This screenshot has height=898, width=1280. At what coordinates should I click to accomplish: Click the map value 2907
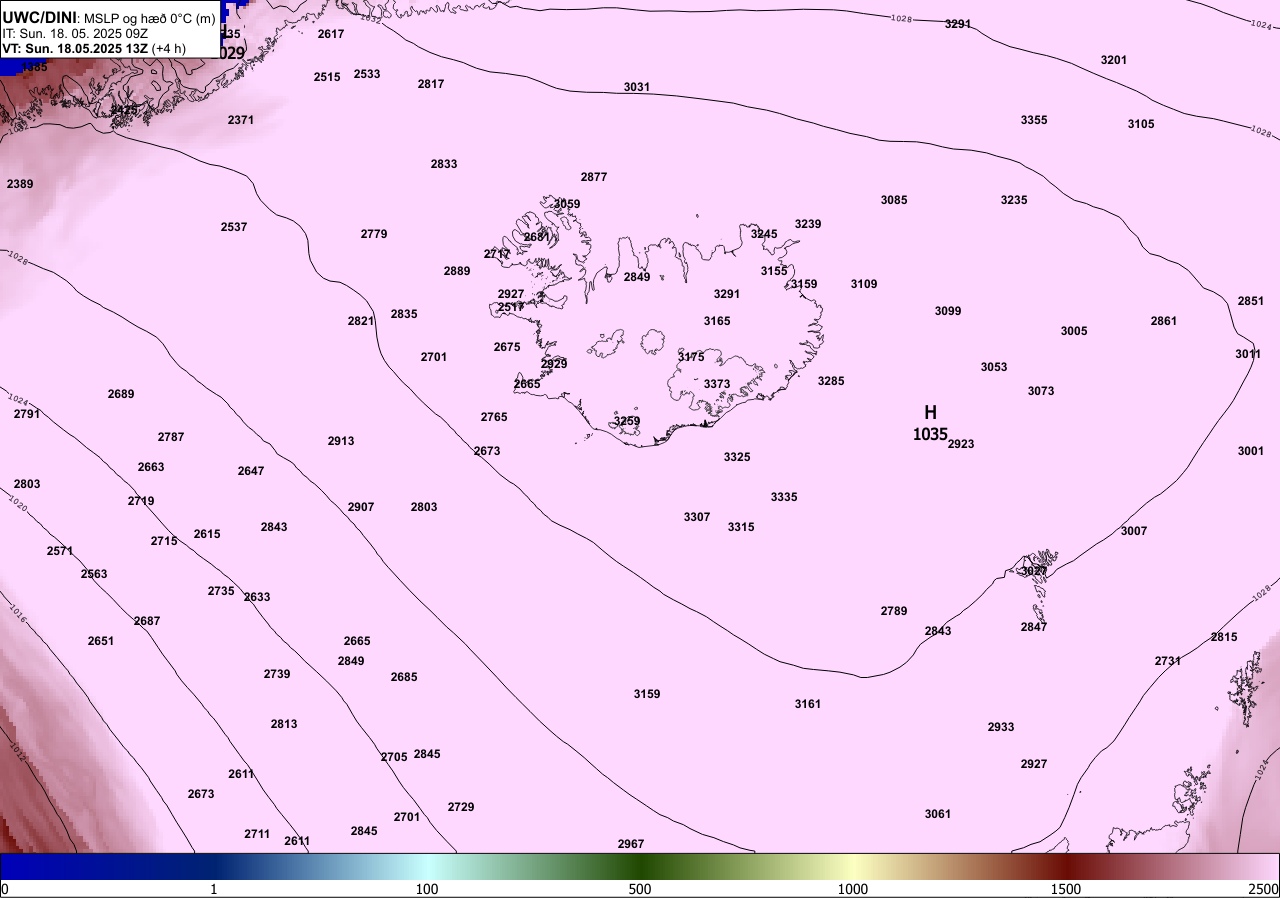click(x=361, y=507)
